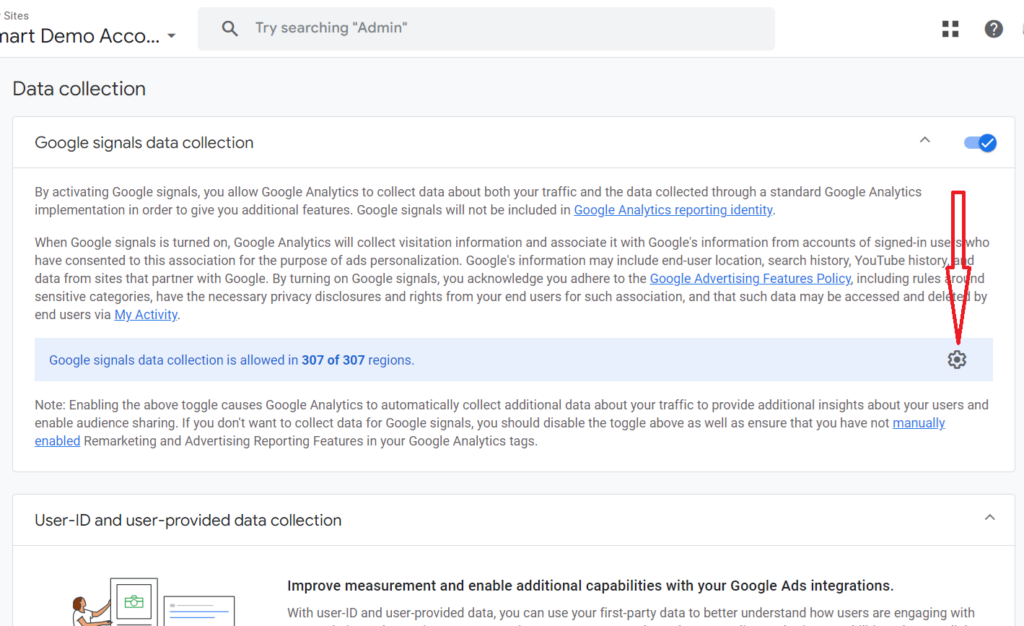Collapse User-ID and user-provided data collection section
Screen dimensions: 1024x626
coord(990,518)
